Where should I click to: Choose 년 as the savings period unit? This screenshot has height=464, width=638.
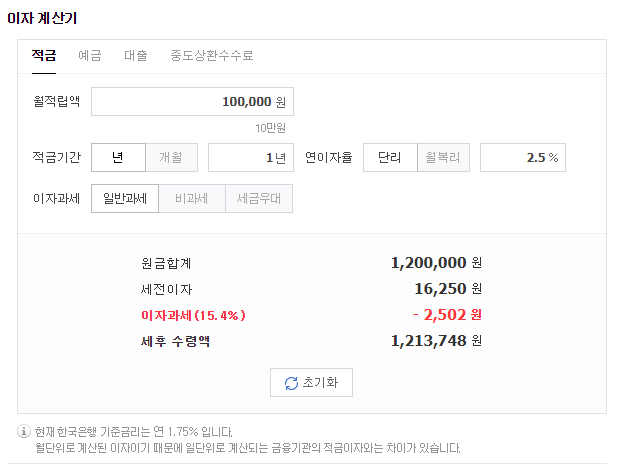[x=118, y=158]
